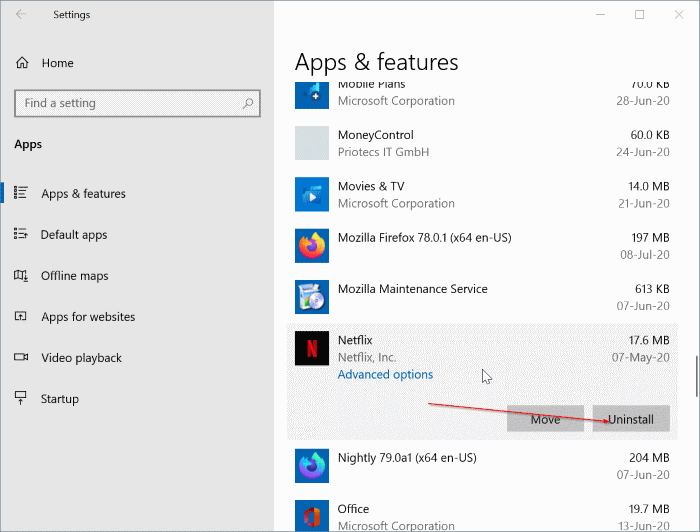Click the Offline maps sidebar icon
Viewport: 700px width, 532px height.
point(21,275)
